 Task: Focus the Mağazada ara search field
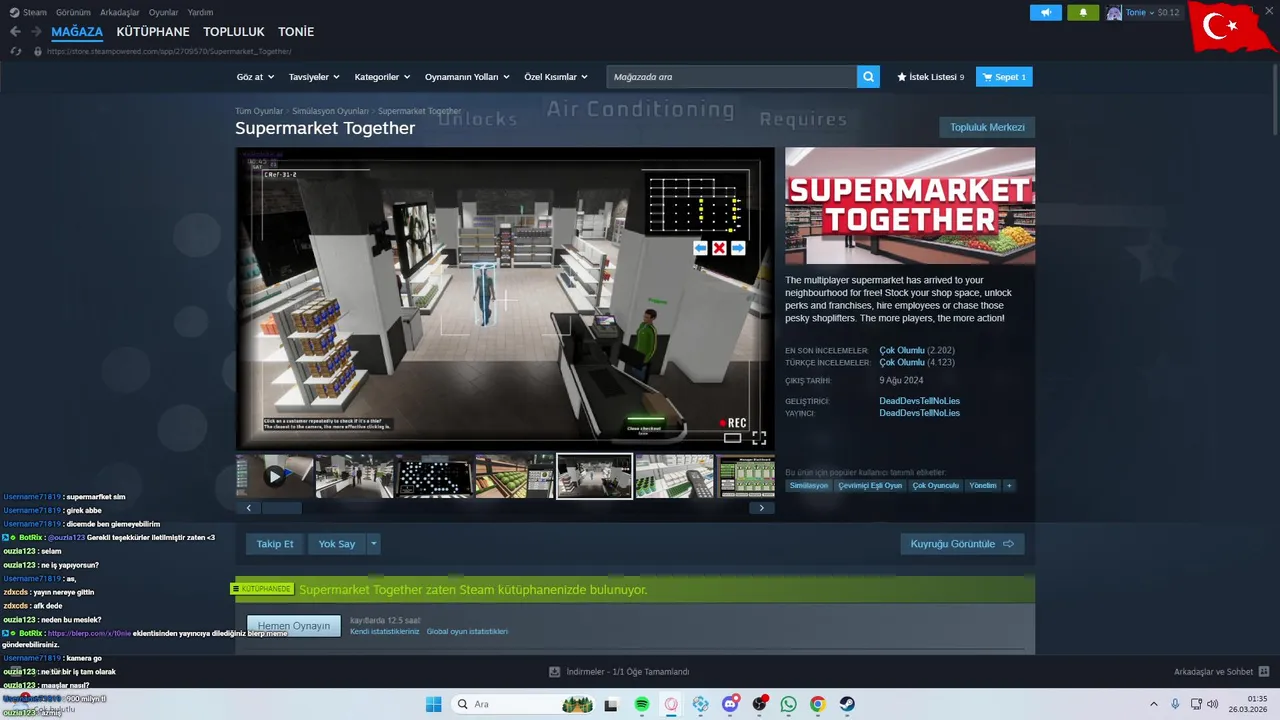(x=732, y=77)
